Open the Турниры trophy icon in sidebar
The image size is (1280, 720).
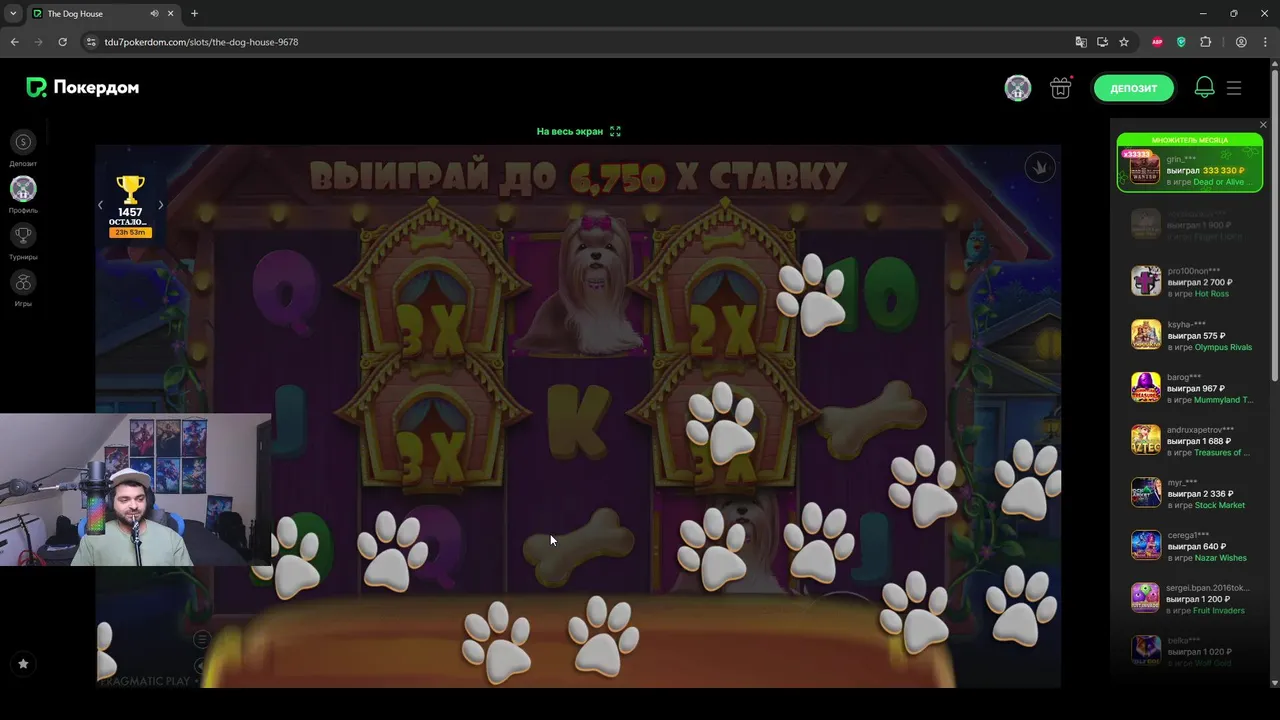click(x=23, y=235)
